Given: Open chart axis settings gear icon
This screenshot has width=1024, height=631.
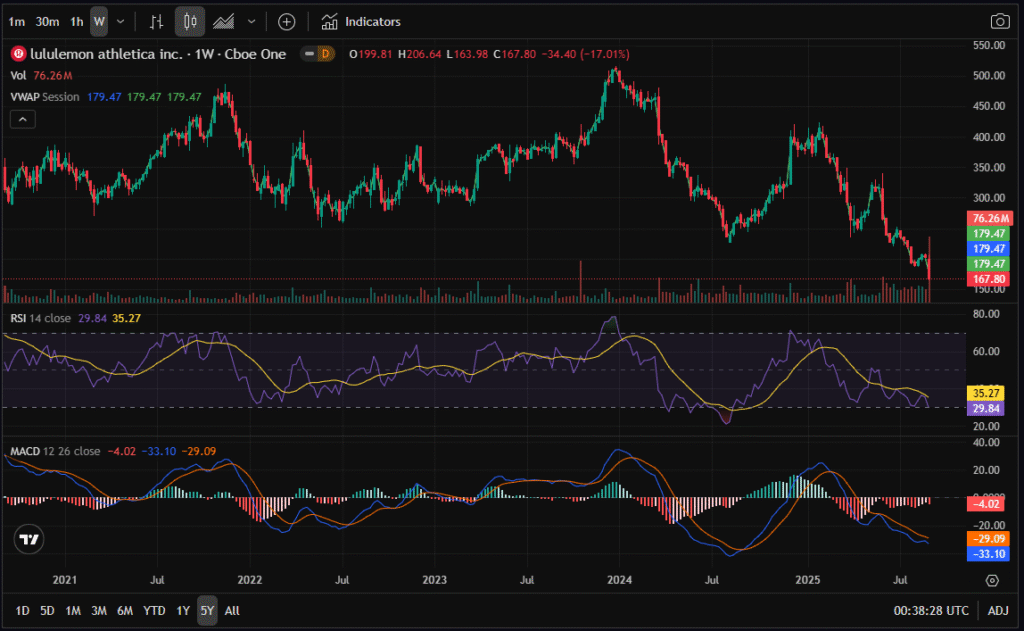Looking at the screenshot, I should click(x=991, y=580).
